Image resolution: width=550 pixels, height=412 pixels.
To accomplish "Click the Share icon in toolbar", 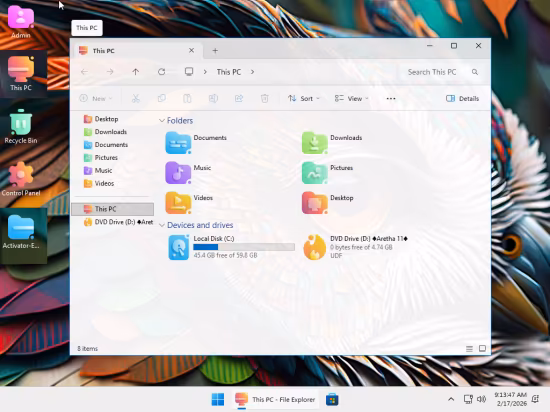I will pos(239,99).
